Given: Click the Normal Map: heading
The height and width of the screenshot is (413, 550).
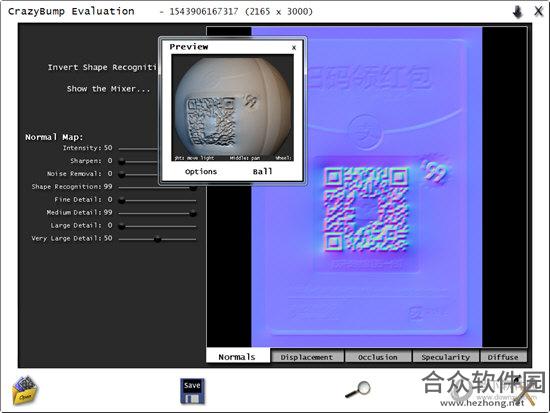Looking at the screenshot, I should coord(54,137).
